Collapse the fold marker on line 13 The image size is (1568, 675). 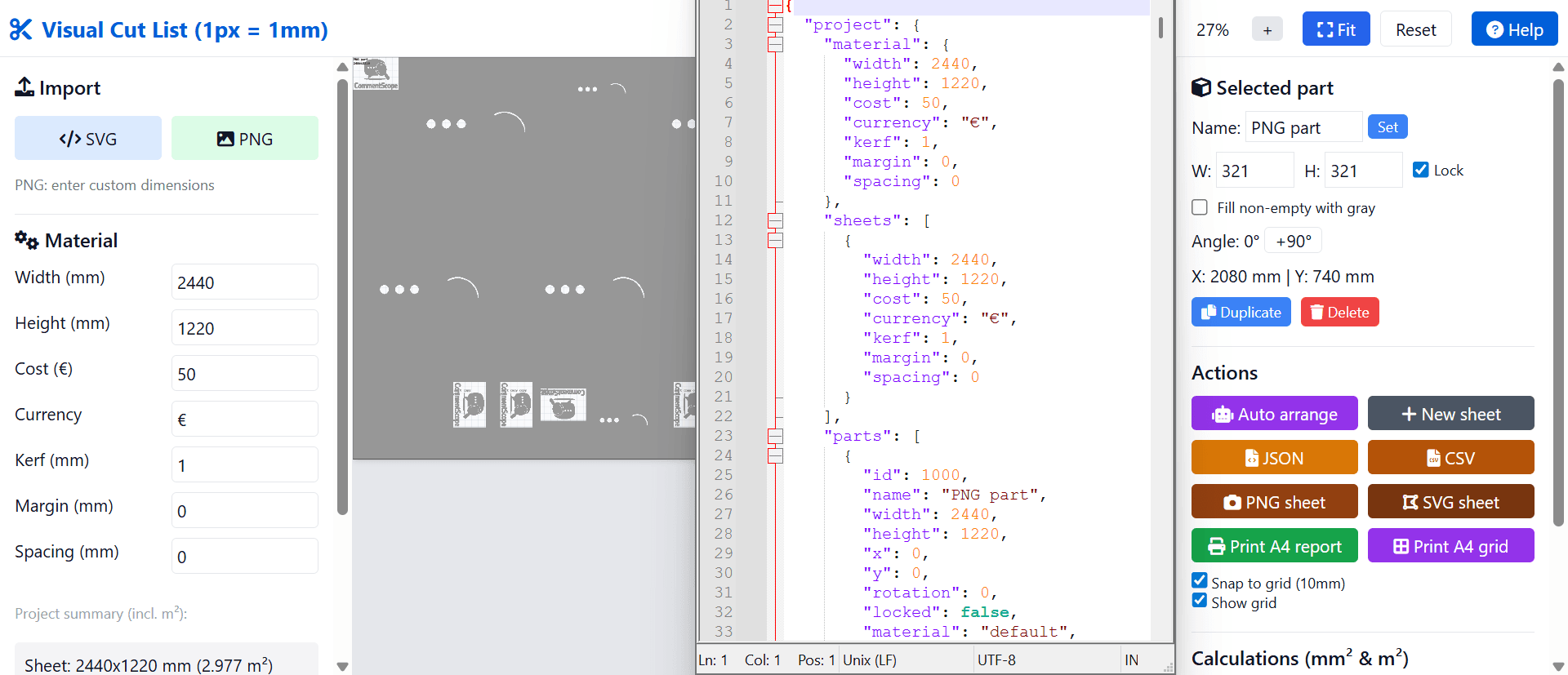tap(776, 241)
